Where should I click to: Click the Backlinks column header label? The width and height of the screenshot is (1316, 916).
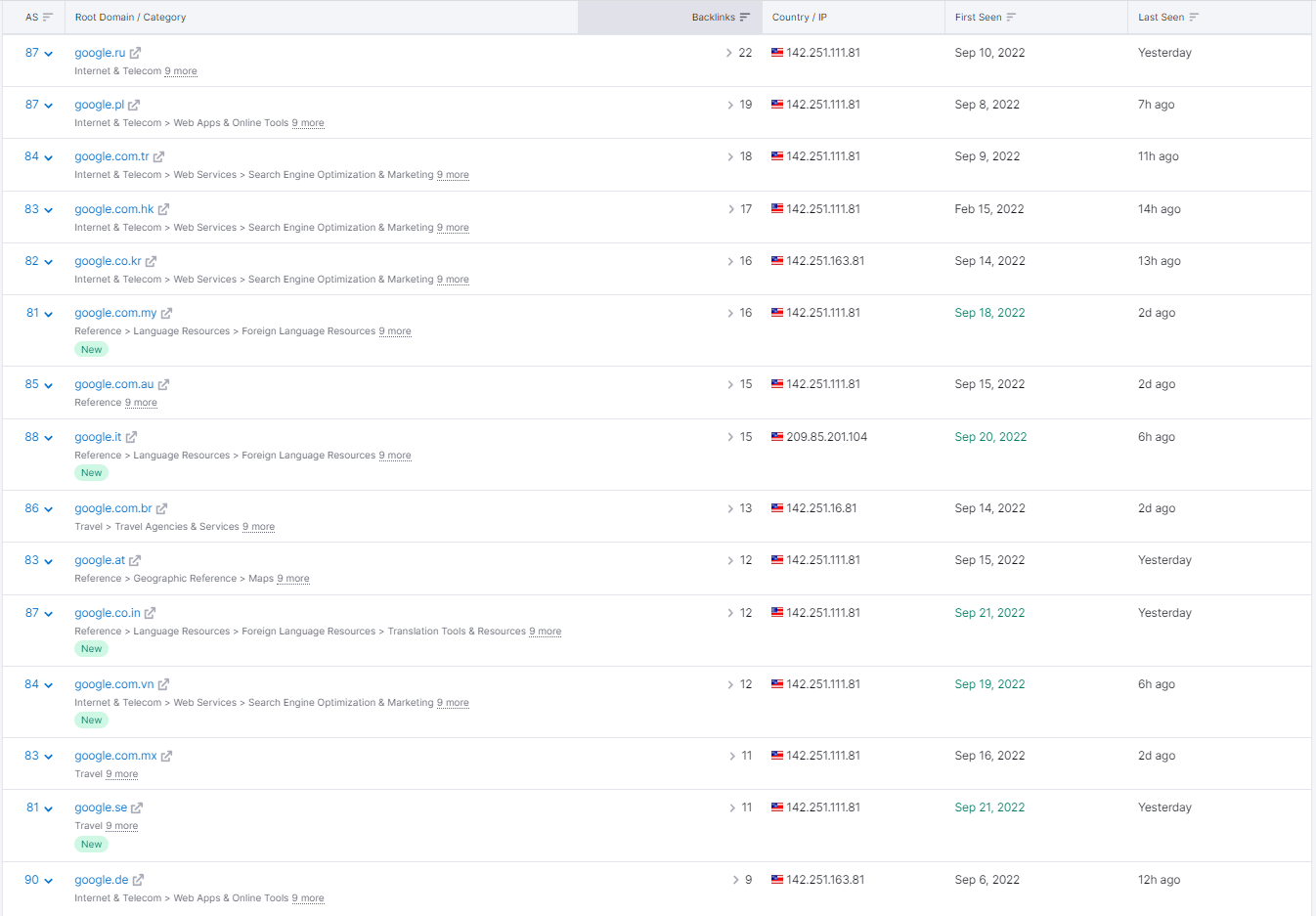click(714, 18)
